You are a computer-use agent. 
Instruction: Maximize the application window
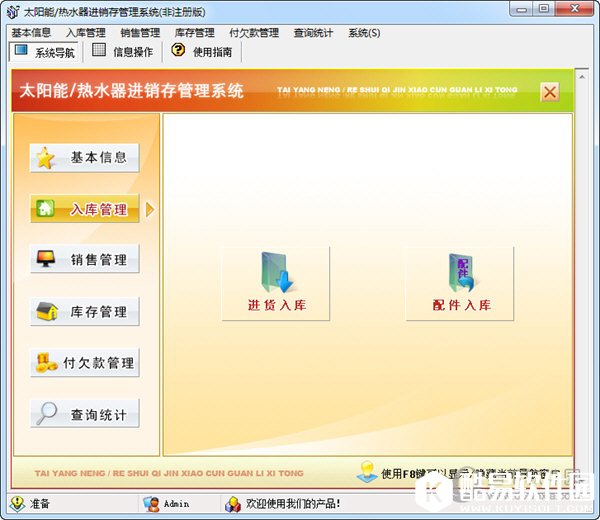pos(544,9)
